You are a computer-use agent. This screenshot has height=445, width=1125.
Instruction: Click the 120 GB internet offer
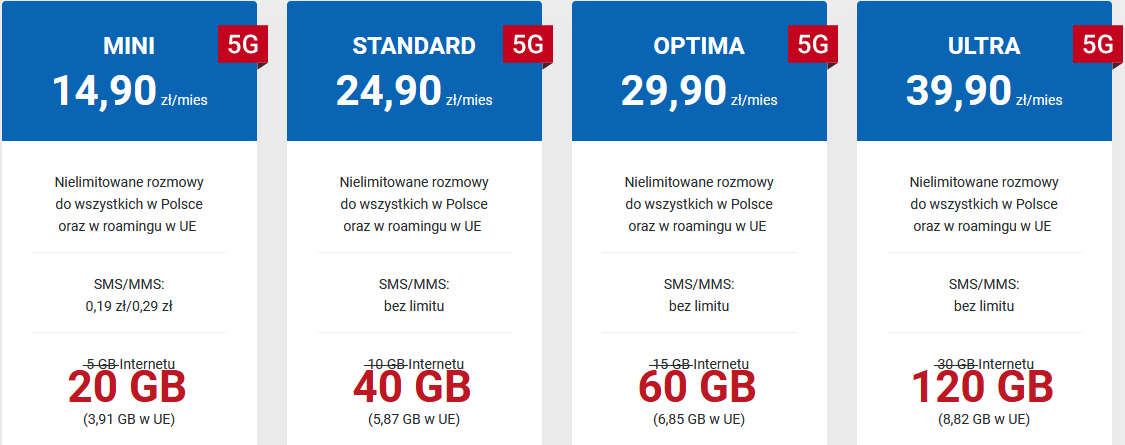982,388
